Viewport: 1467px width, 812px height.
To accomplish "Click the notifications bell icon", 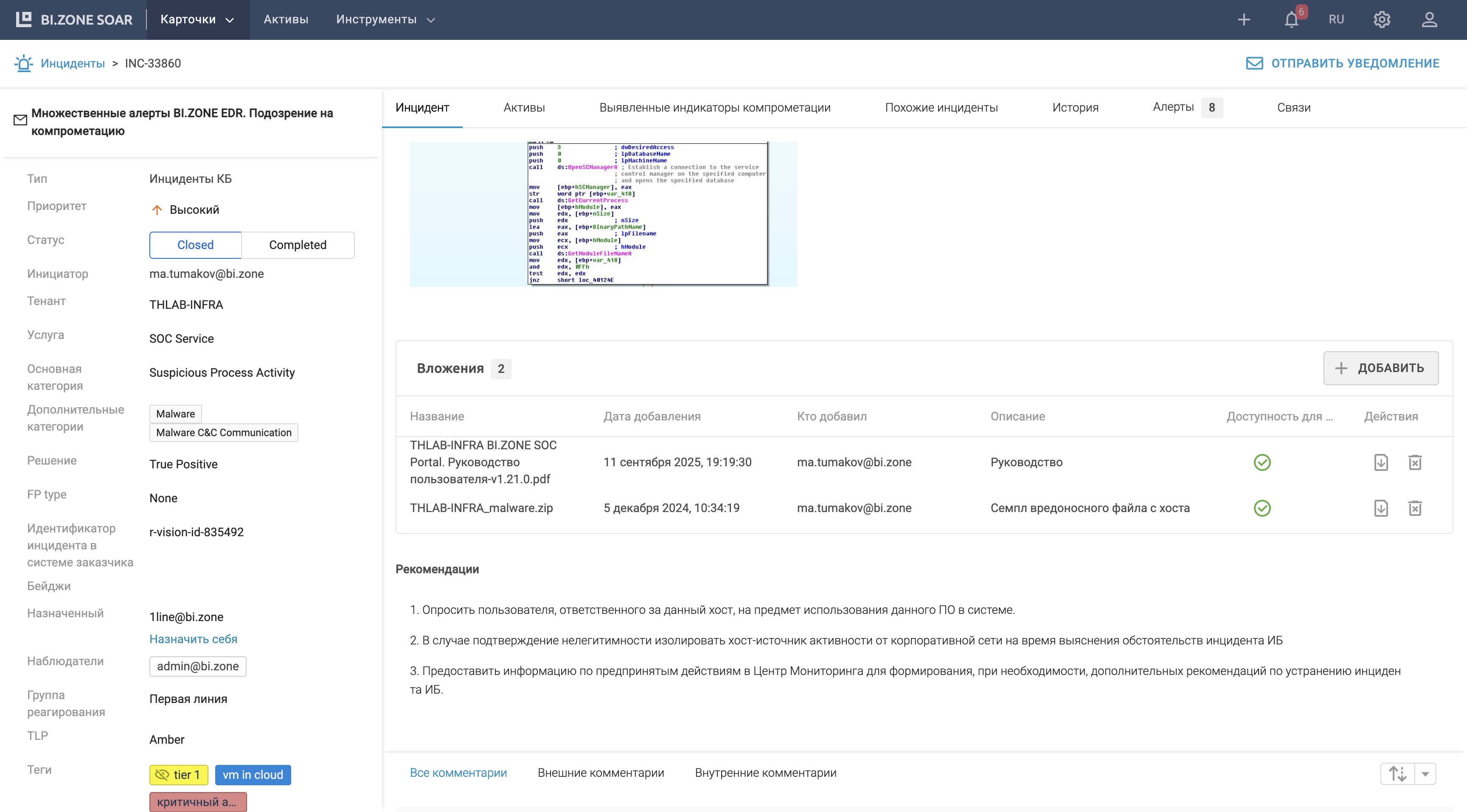I will 1291,20.
